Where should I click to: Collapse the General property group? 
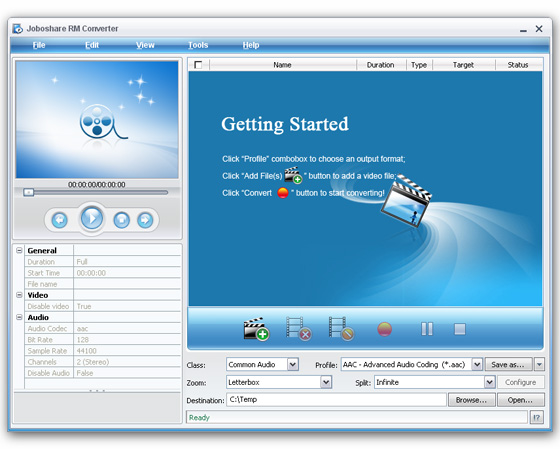pos(19,250)
